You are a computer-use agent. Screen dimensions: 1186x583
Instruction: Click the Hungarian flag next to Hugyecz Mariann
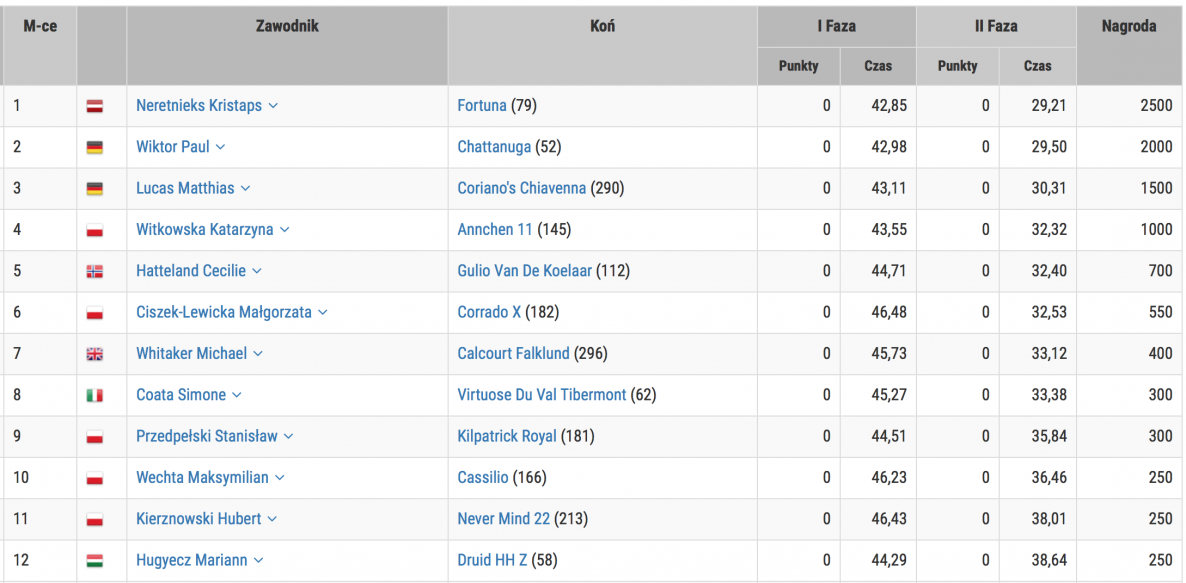coord(95,561)
